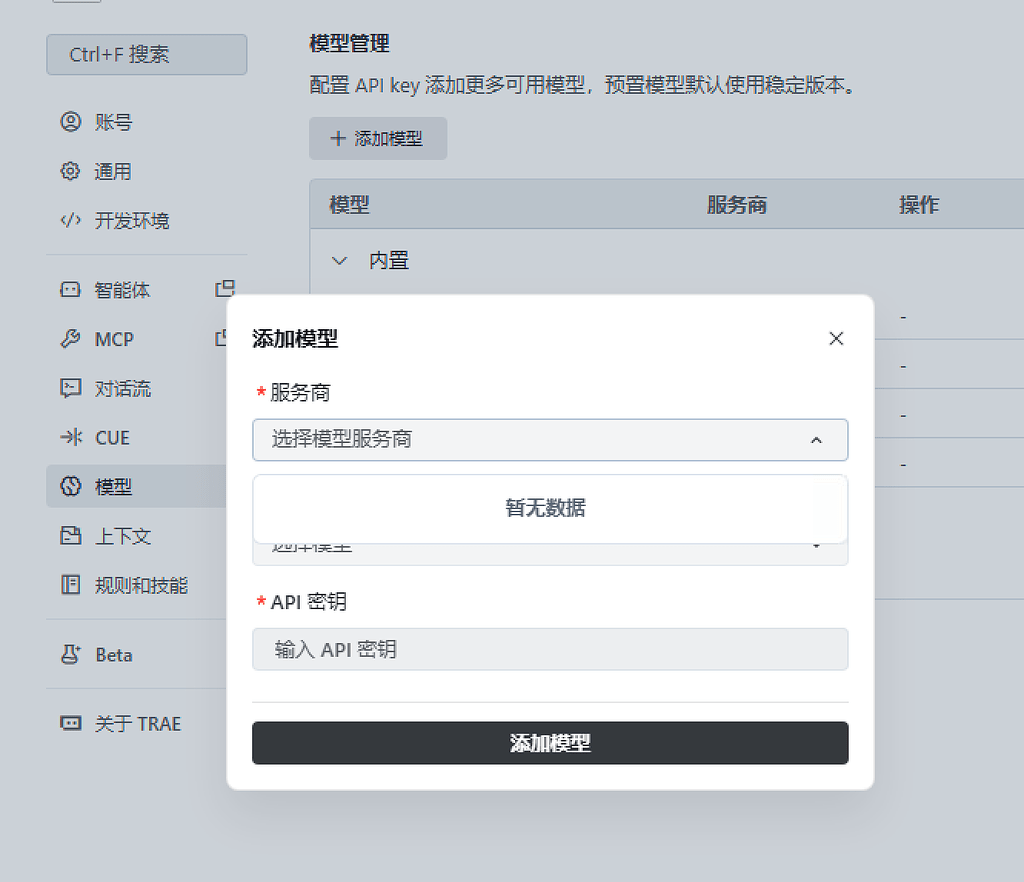Viewport: 1024px width, 882px height.
Task: Collapse the 选择模型服务商 provider dropdown
Action: [550, 439]
